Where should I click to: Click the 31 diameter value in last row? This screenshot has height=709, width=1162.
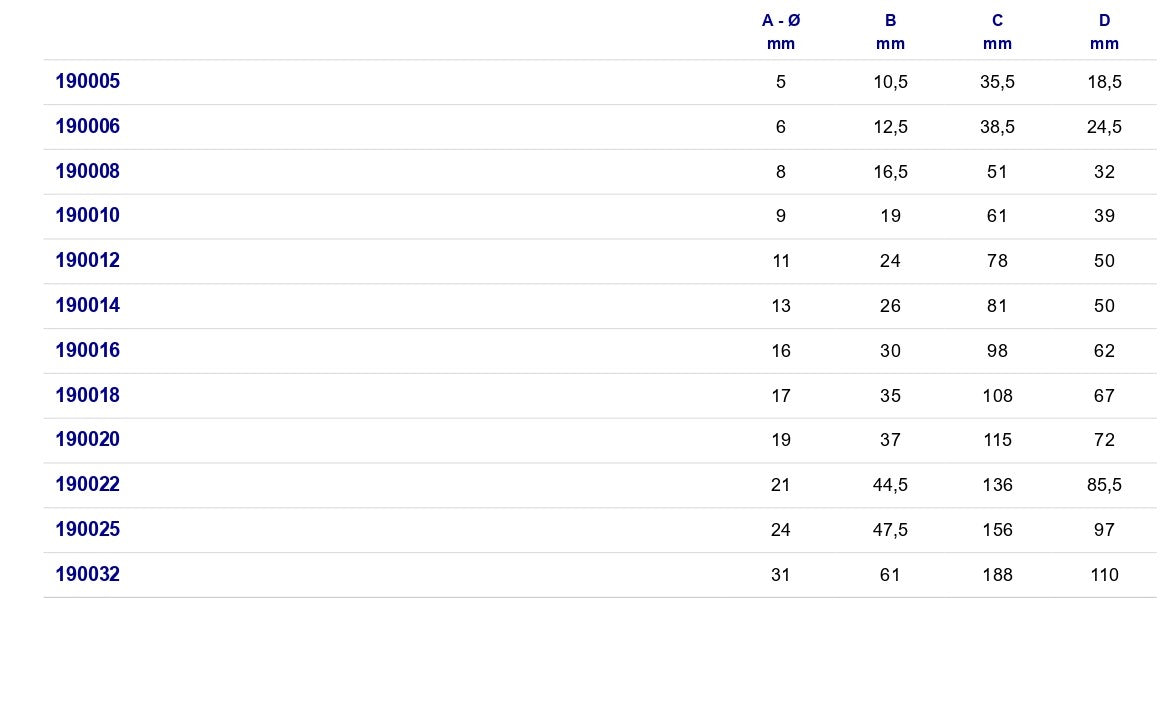coord(781,575)
